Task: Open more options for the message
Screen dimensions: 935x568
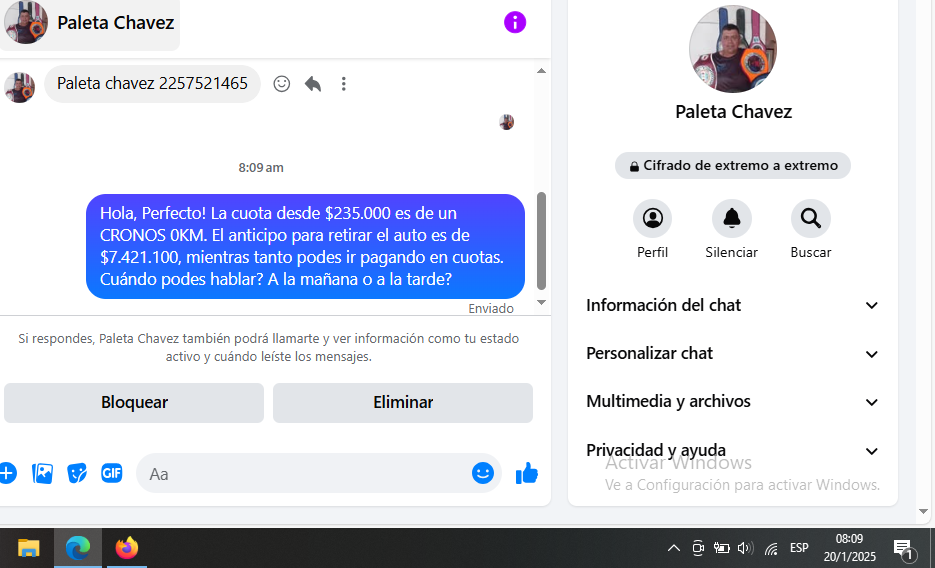Action: pos(343,84)
